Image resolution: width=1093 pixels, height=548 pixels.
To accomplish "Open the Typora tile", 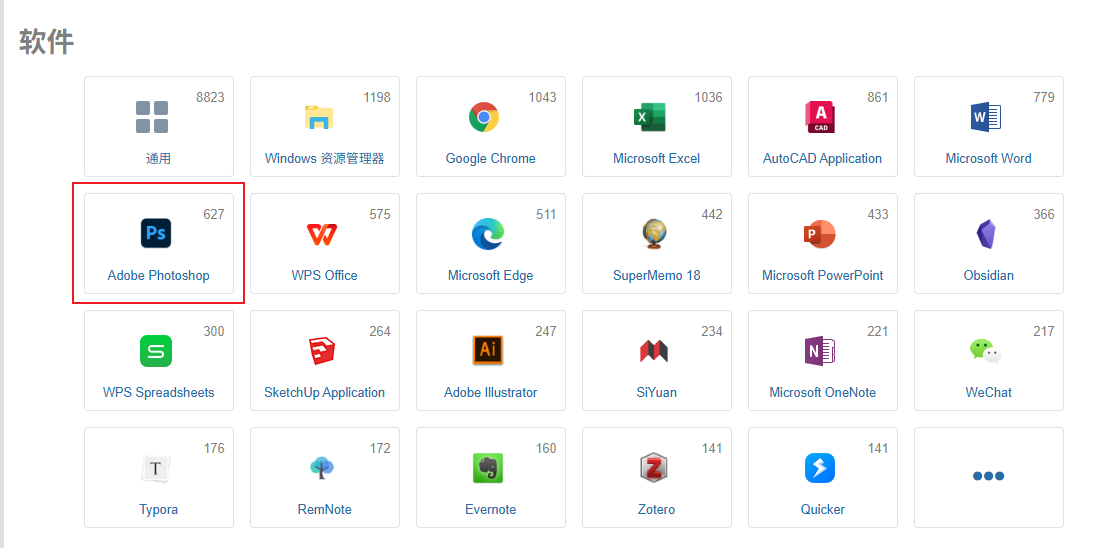I will tap(159, 478).
